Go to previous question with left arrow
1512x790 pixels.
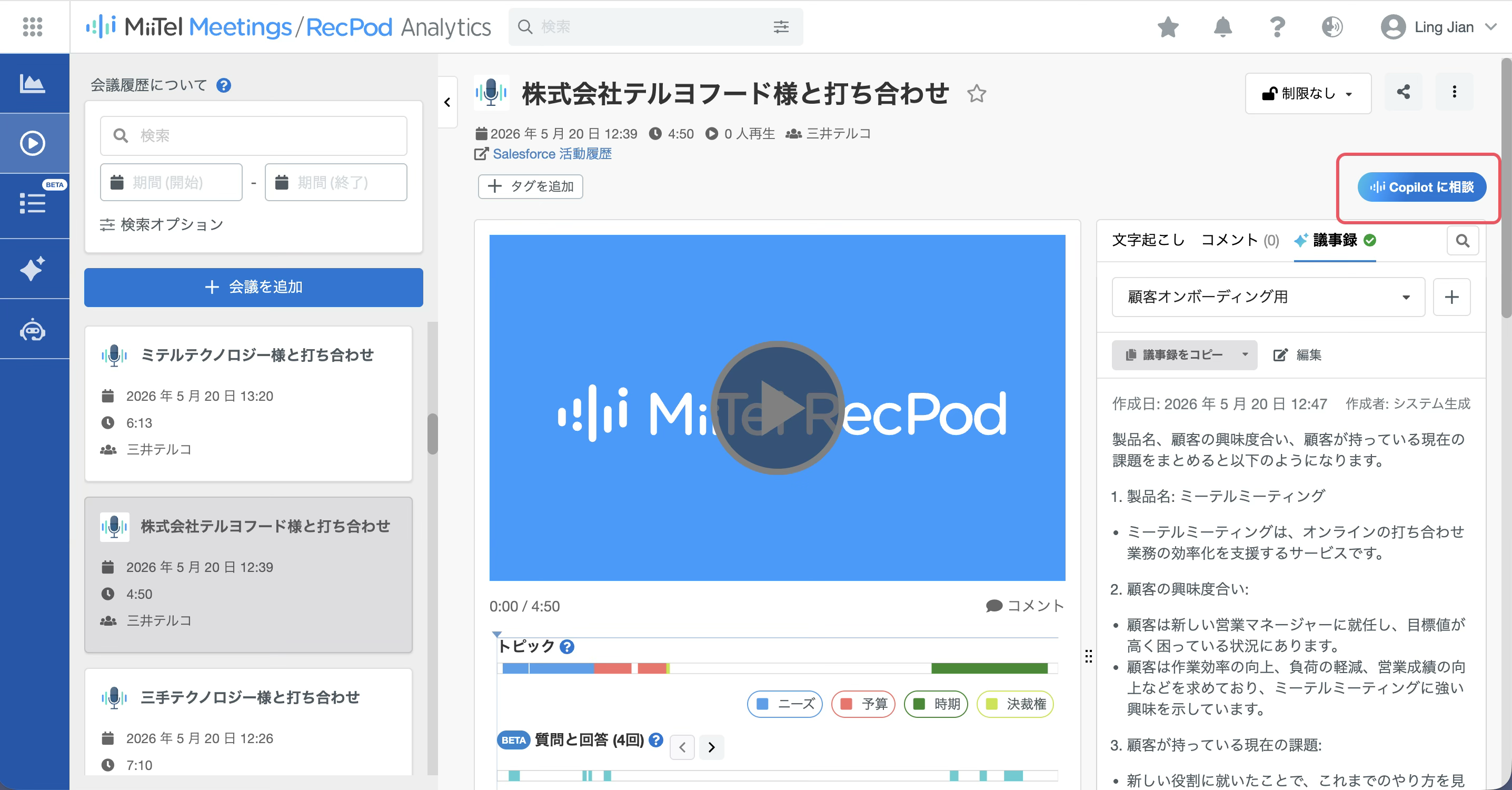tap(682, 747)
